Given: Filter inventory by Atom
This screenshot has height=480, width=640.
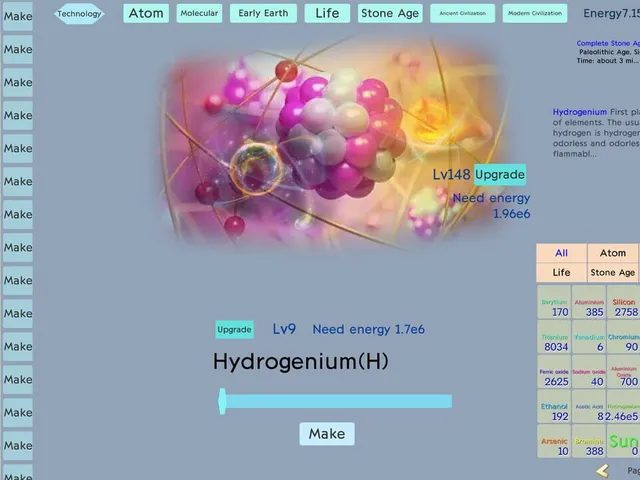Looking at the screenshot, I should 613,253.
